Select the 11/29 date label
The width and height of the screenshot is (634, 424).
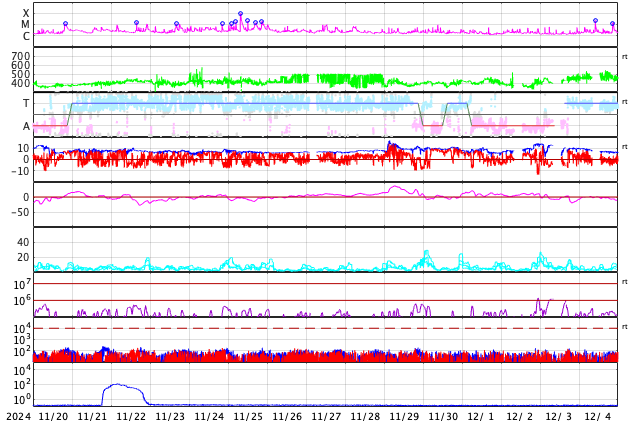(404, 417)
